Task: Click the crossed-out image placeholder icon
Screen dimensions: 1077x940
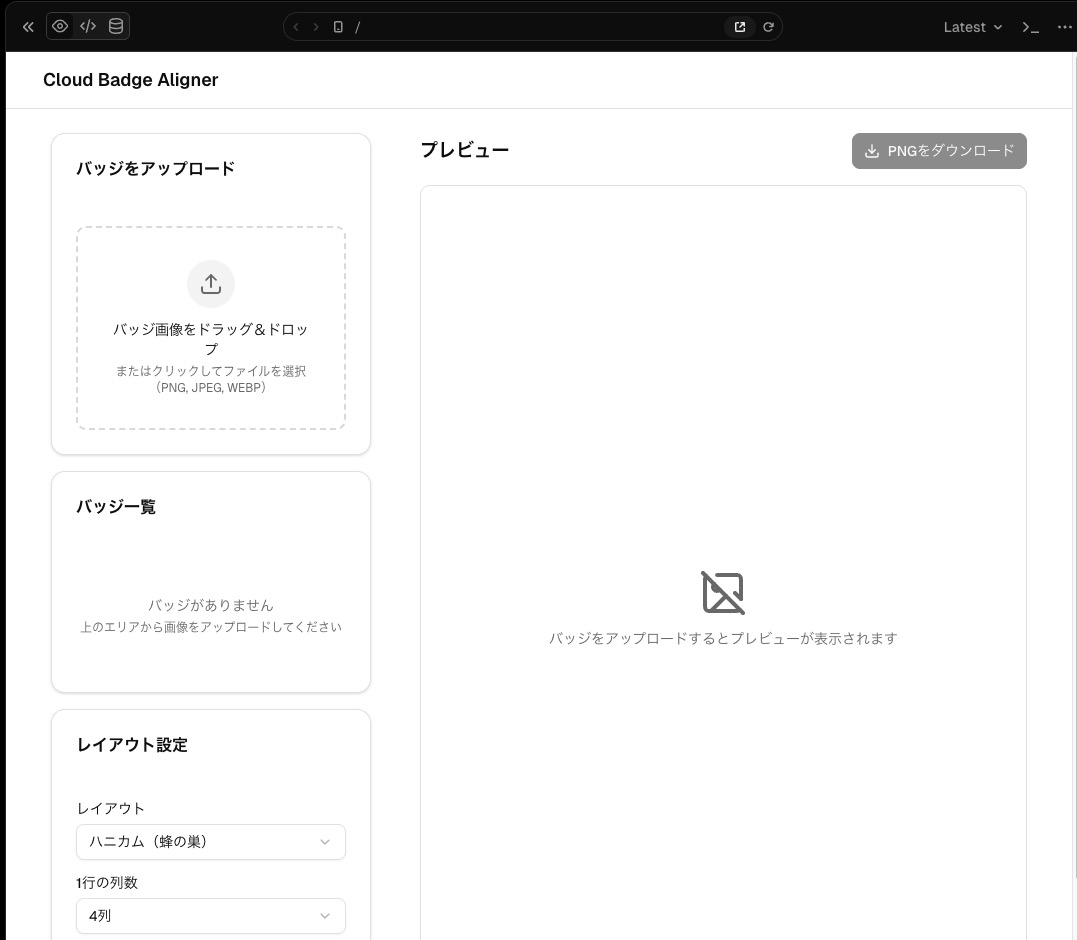Action: (x=723, y=593)
